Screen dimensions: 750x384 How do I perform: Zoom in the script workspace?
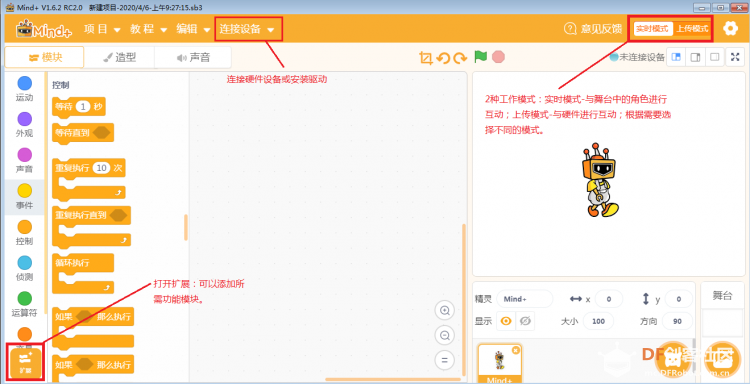coord(444,311)
